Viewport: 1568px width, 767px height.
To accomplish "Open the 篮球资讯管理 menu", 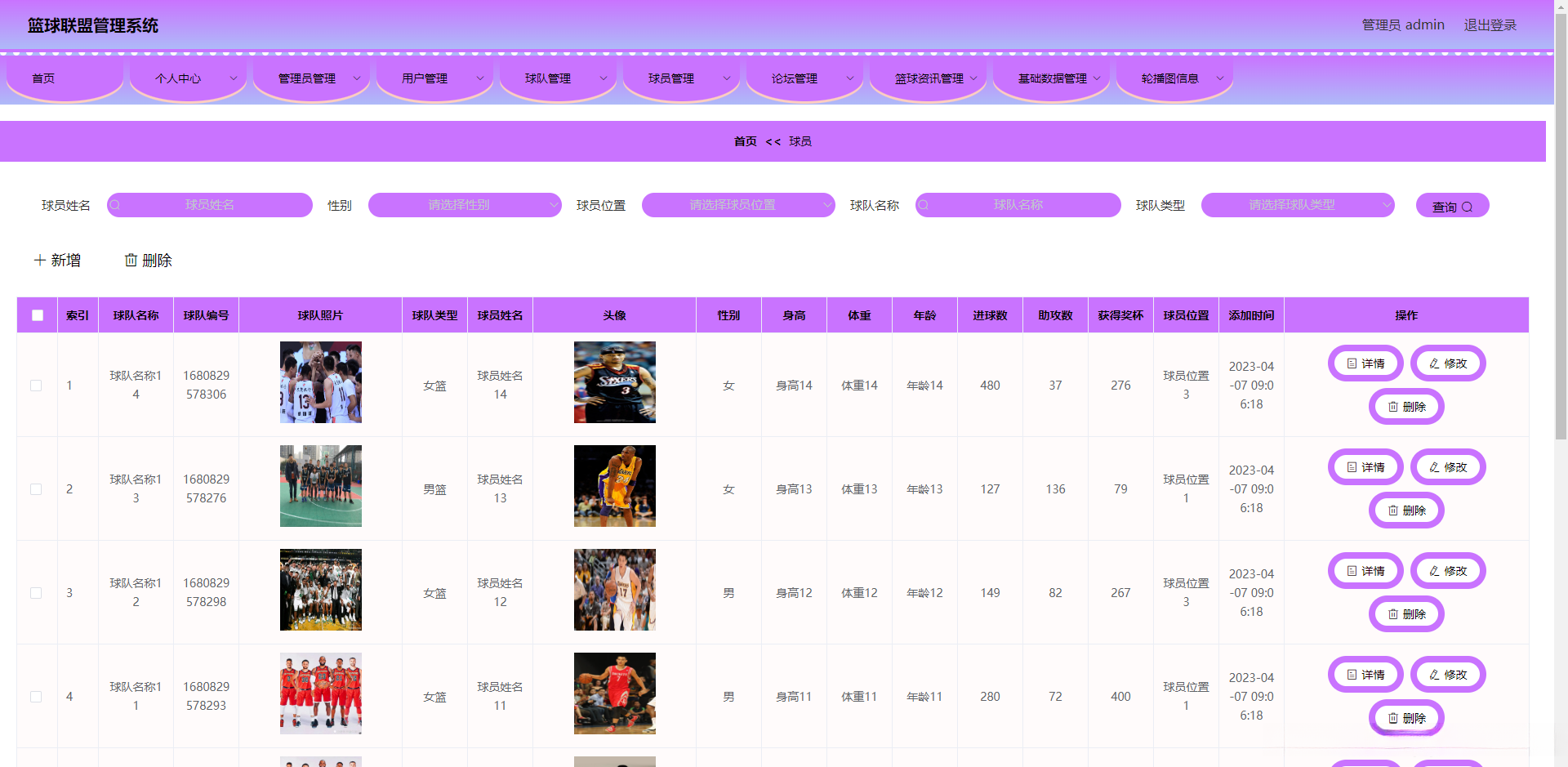I will point(928,78).
